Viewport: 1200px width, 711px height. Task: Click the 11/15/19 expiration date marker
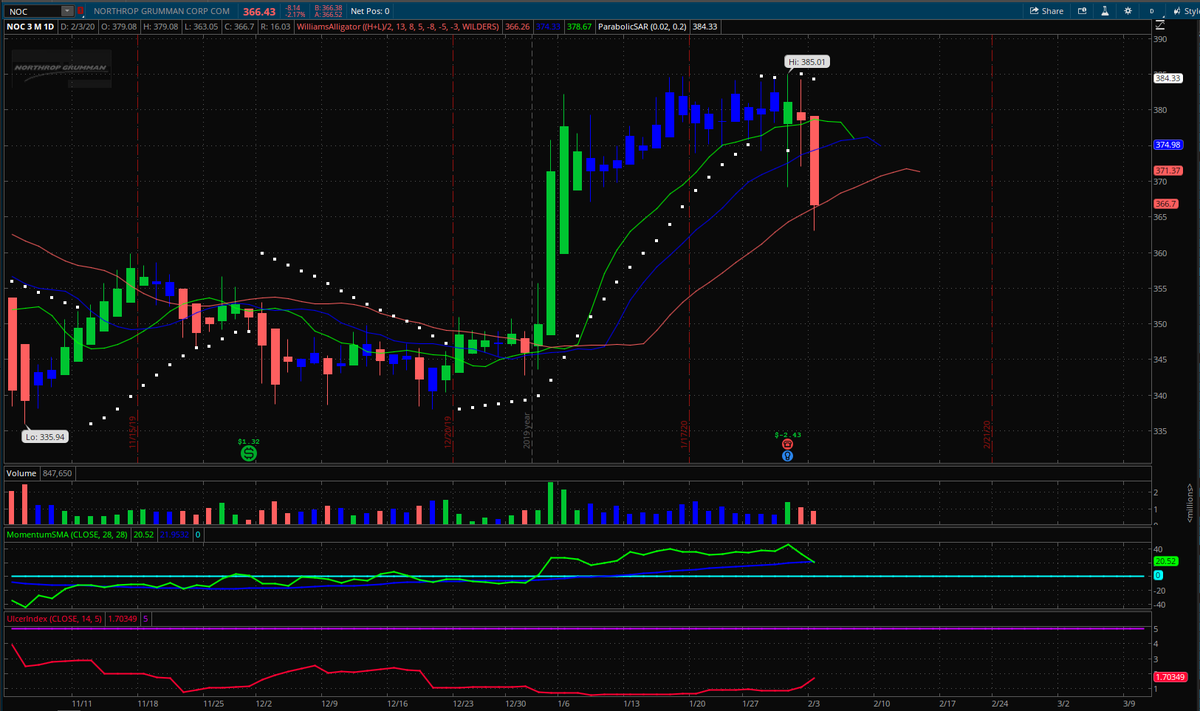[x=131, y=433]
